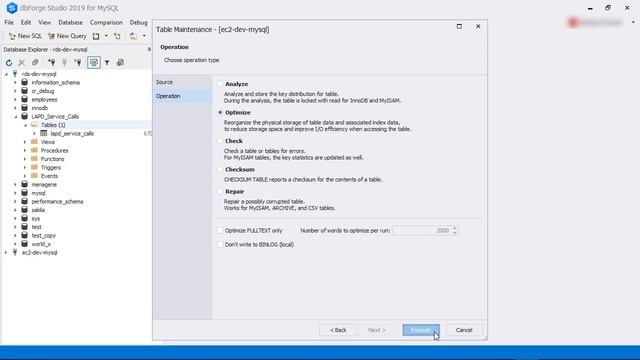Collapse the LAPD_Service_Calls database node
The height and width of the screenshot is (360, 640).
click(x=16, y=117)
